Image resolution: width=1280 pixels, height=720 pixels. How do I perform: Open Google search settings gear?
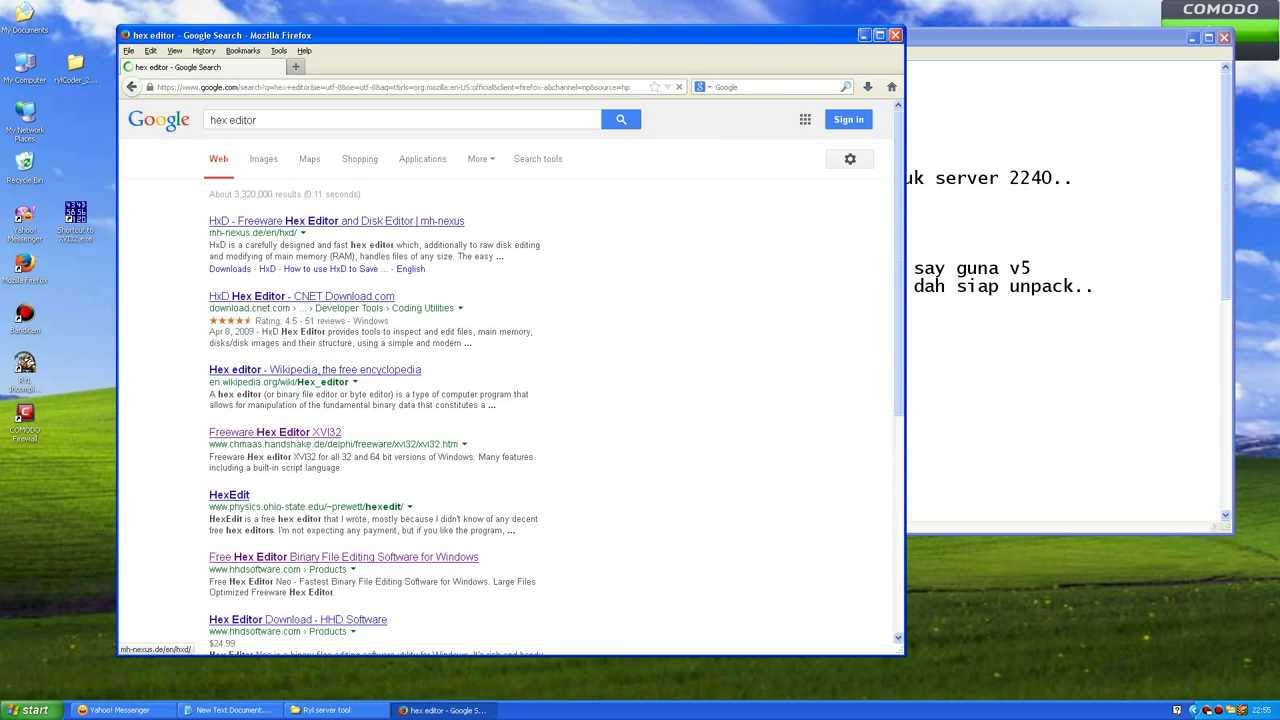850,159
